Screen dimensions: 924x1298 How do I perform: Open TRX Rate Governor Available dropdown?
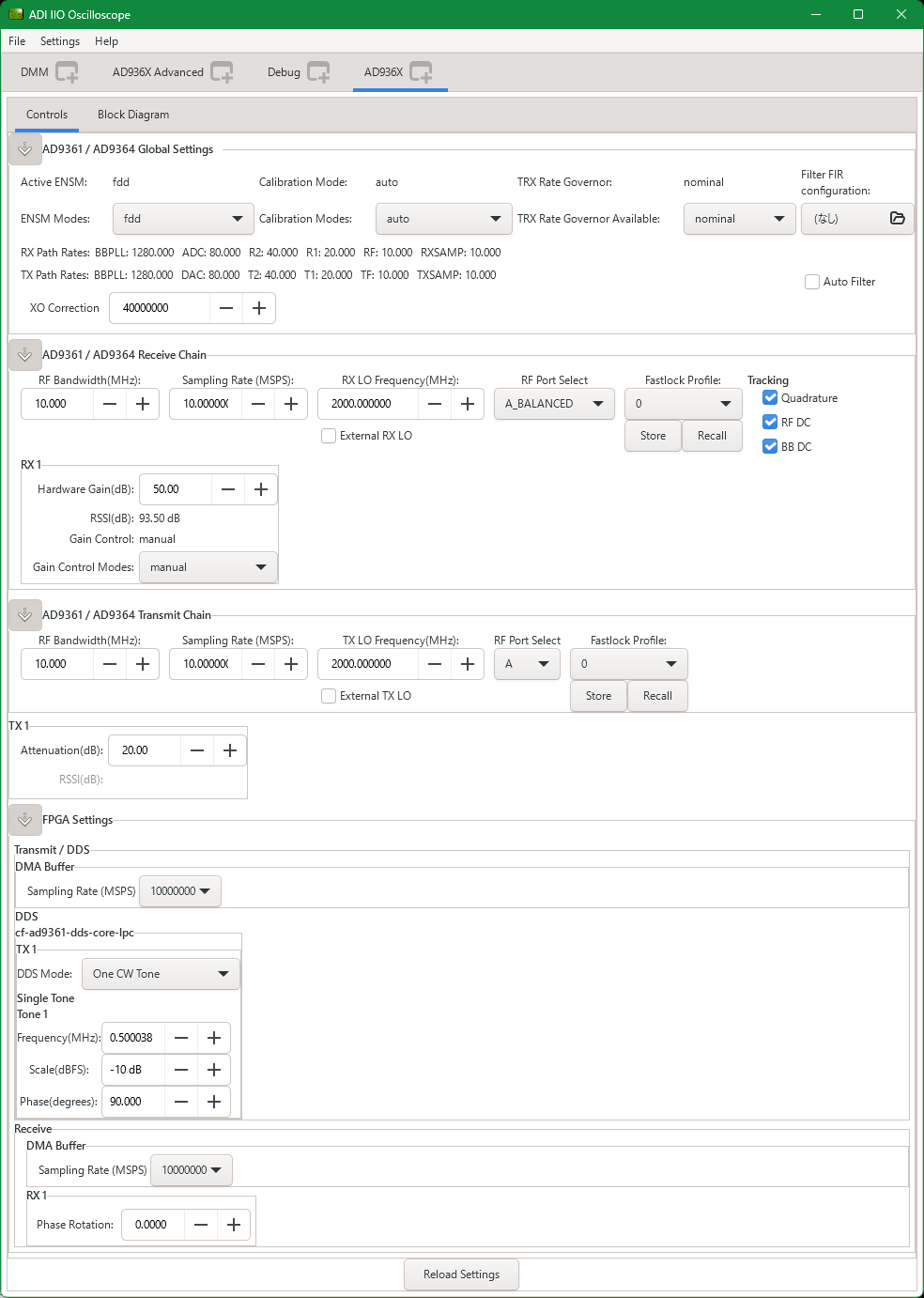(x=740, y=219)
